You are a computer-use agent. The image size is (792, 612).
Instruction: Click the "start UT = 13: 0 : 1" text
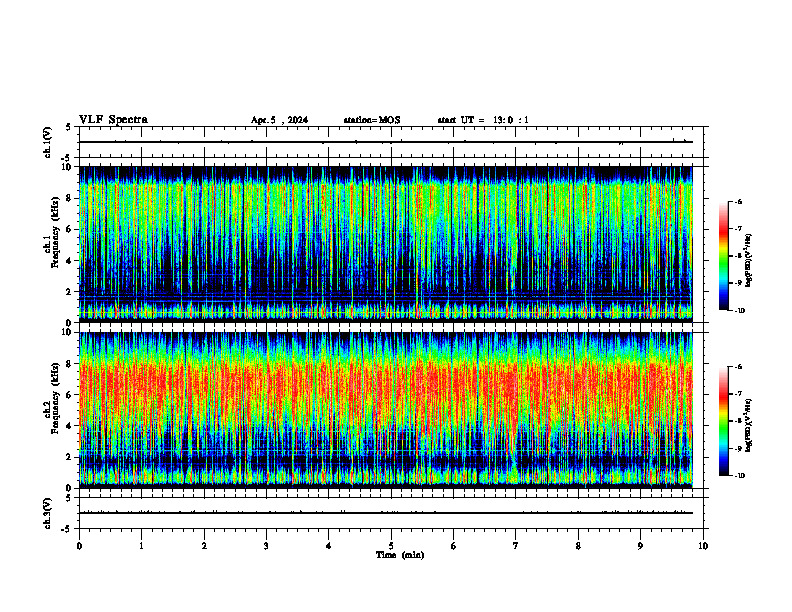(483, 120)
